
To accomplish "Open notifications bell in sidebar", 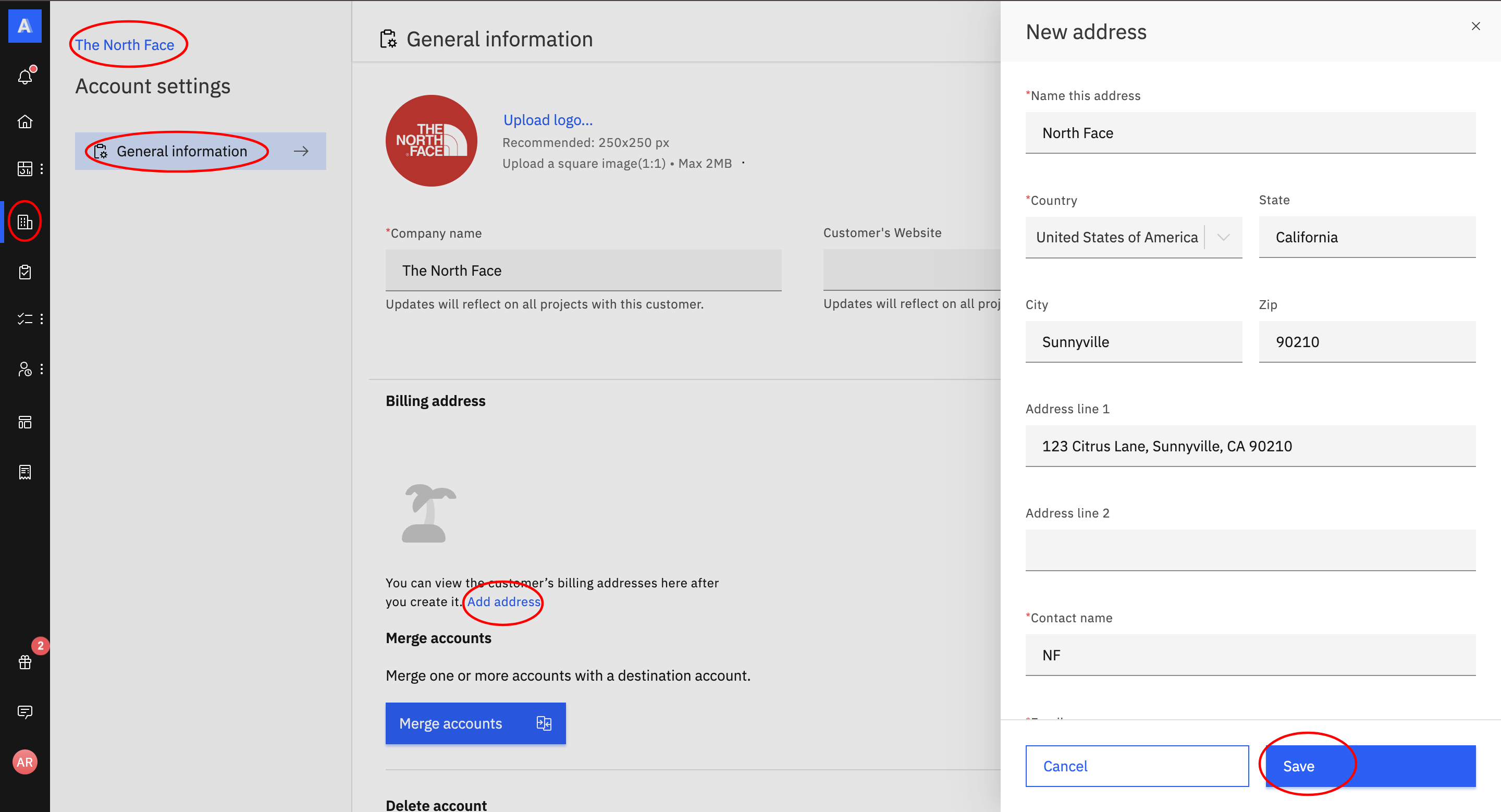I will 24,76.
